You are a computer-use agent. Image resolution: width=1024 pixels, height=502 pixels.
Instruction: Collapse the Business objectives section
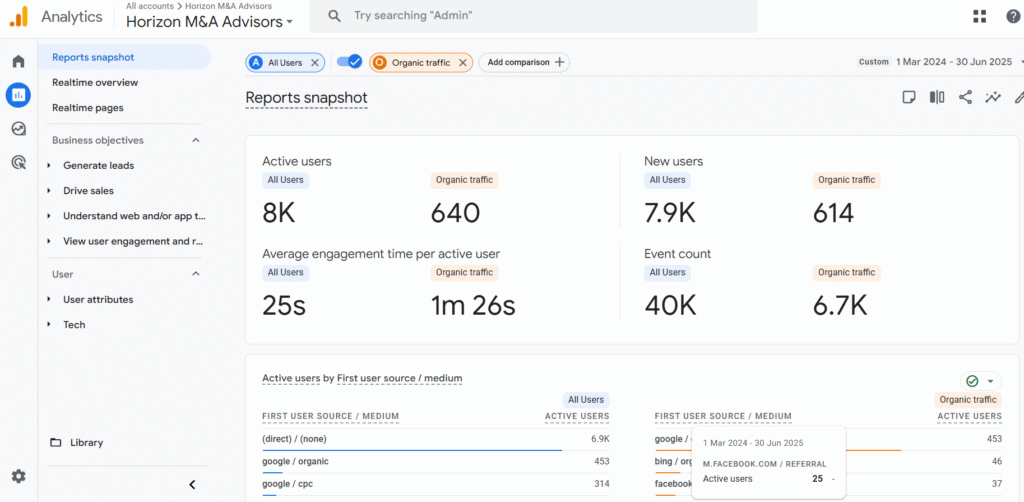[196, 141]
